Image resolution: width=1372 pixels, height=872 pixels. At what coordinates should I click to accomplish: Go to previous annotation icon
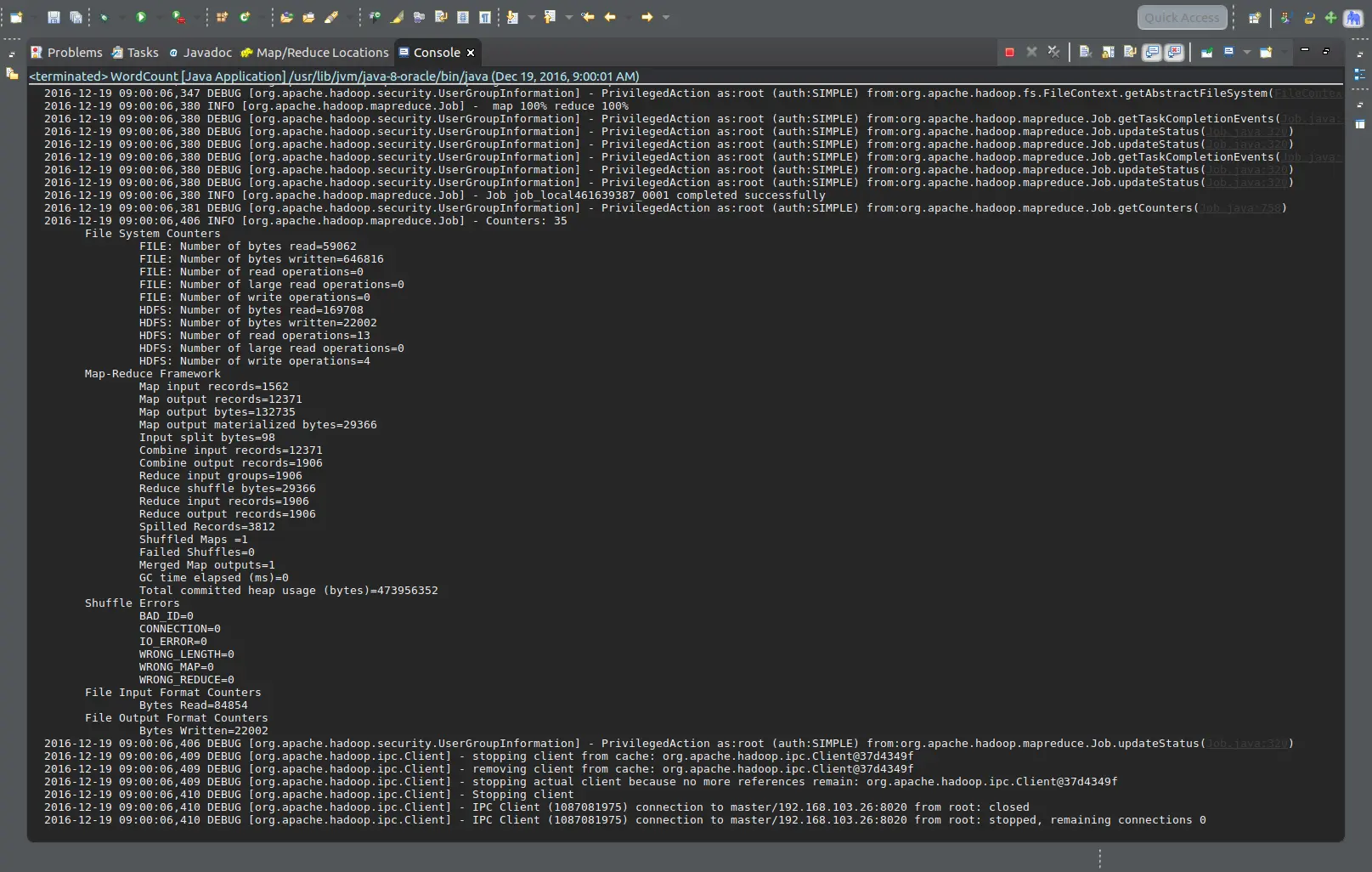point(550,17)
